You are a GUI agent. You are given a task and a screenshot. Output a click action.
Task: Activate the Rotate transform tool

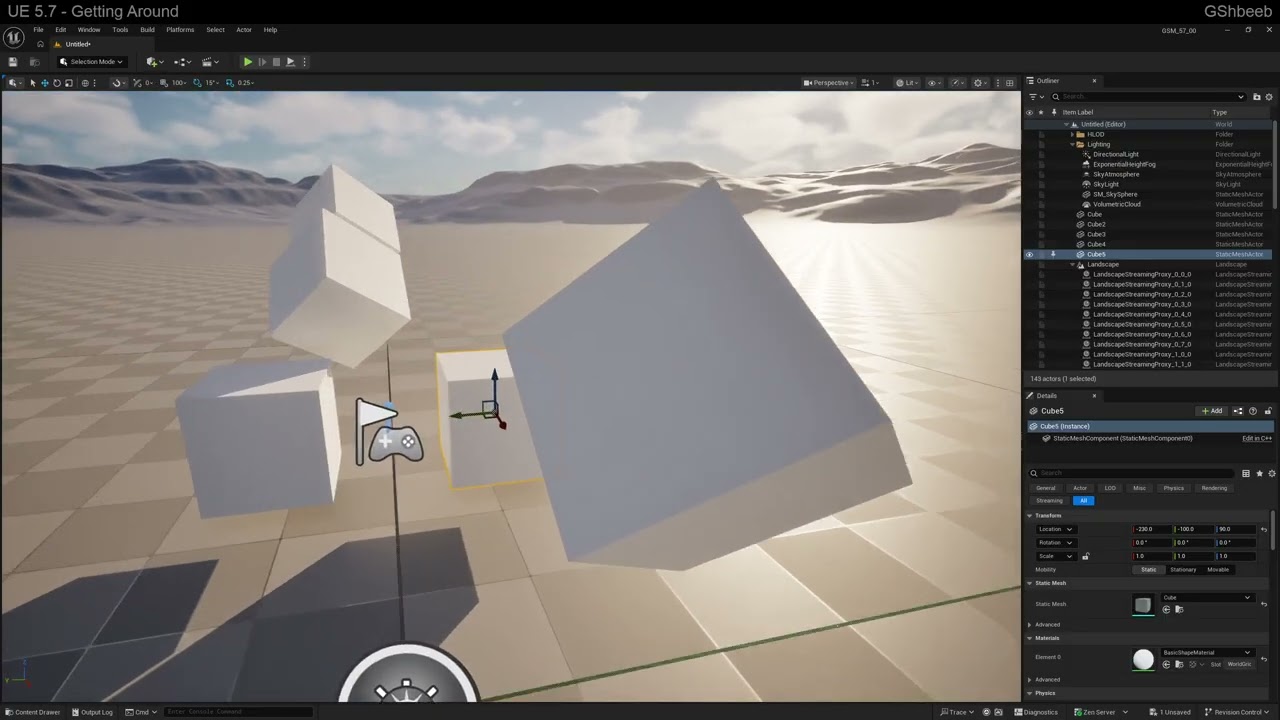click(56, 83)
